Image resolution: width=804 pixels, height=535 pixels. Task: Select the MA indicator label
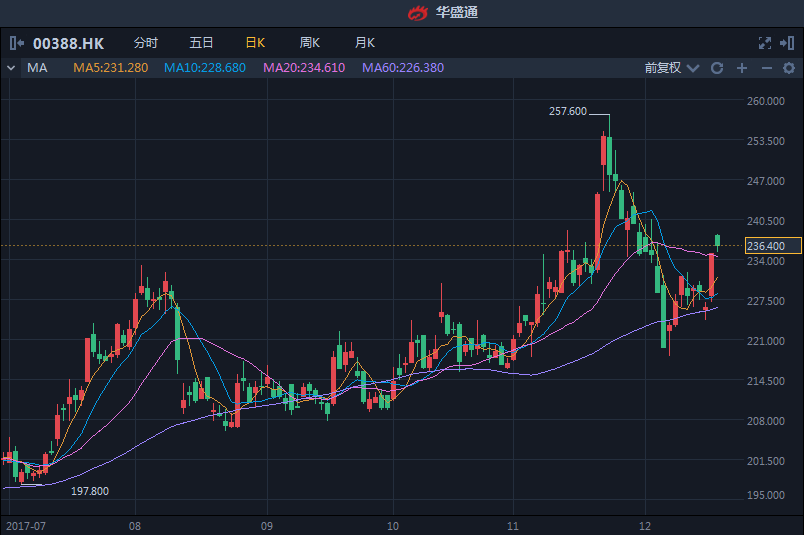pos(37,68)
